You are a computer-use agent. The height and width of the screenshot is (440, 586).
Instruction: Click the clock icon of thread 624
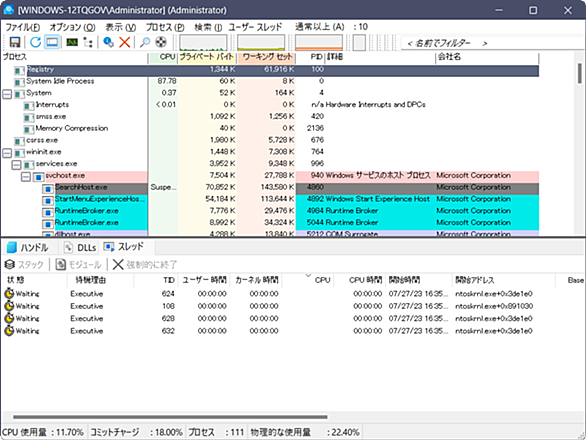tap(9, 293)
